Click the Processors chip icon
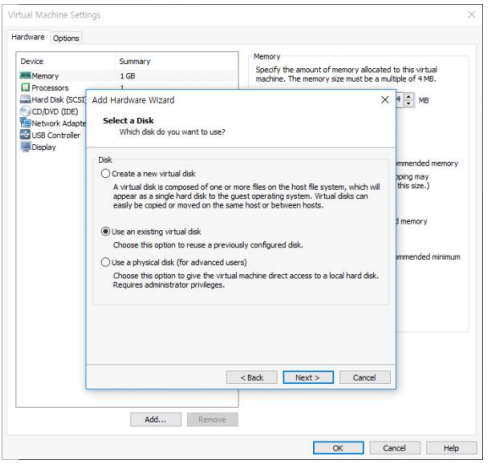This screenshot has height=469, width=491. pyautogui.click(x=25, y=87)
